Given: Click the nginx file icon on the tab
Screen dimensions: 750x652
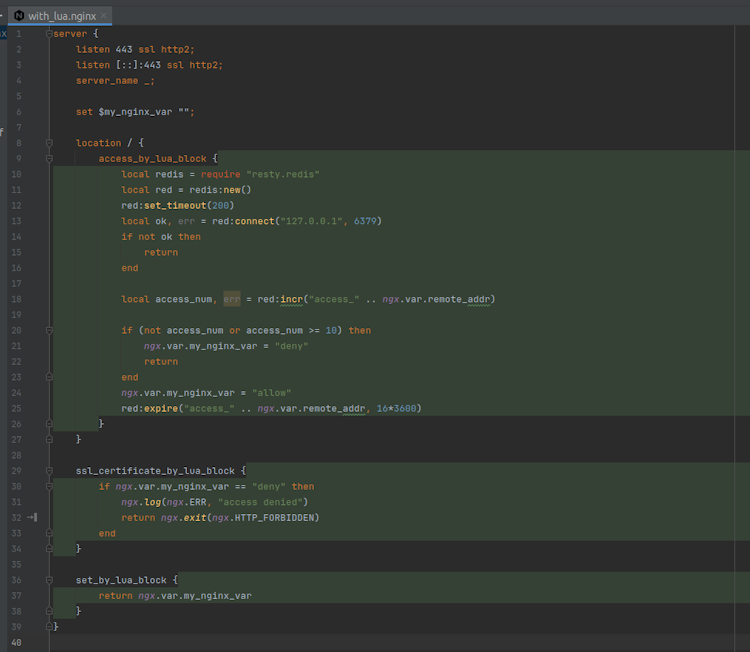Looking at the screenshot, I should pyautogui.click(x=19, y=16).
